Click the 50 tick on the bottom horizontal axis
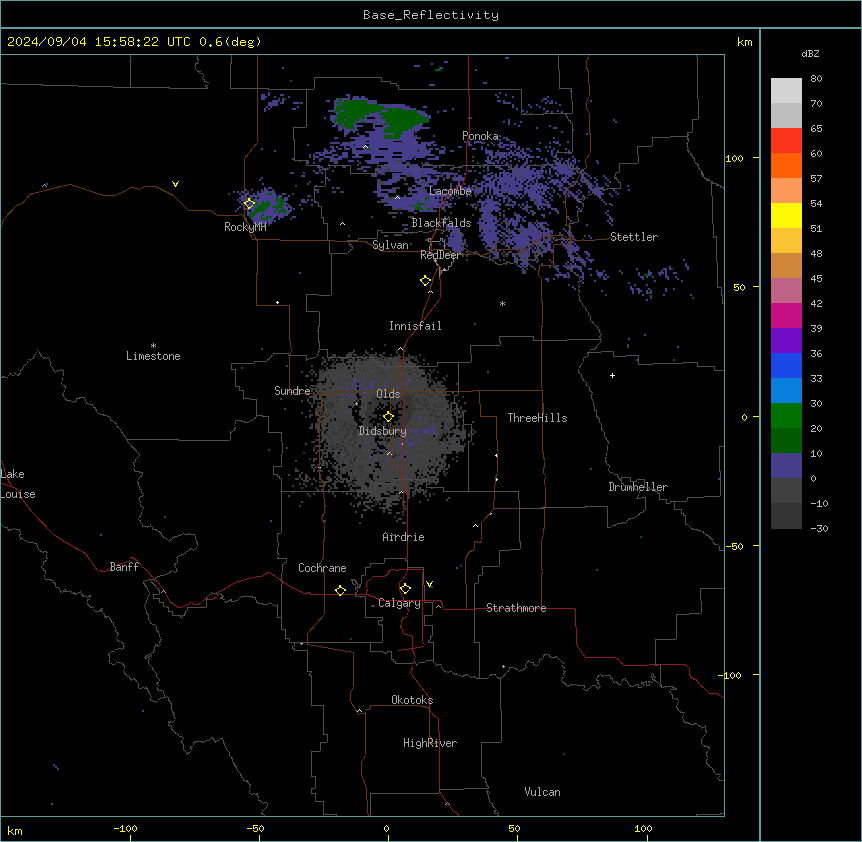Image resolution: width=862 pixels, height=842 pixels. pos(514,828)
